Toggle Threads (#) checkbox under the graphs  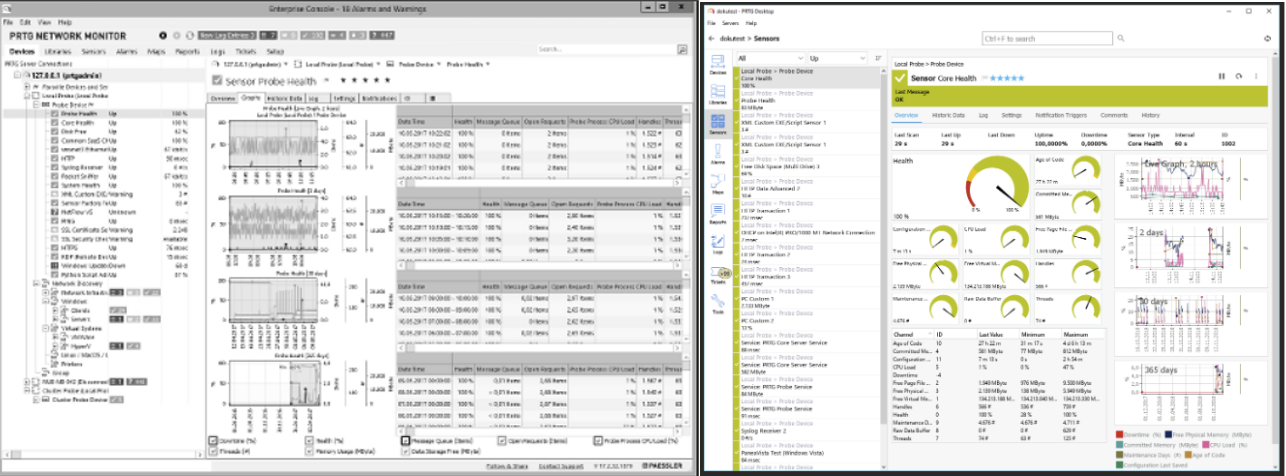click(213, 451)
